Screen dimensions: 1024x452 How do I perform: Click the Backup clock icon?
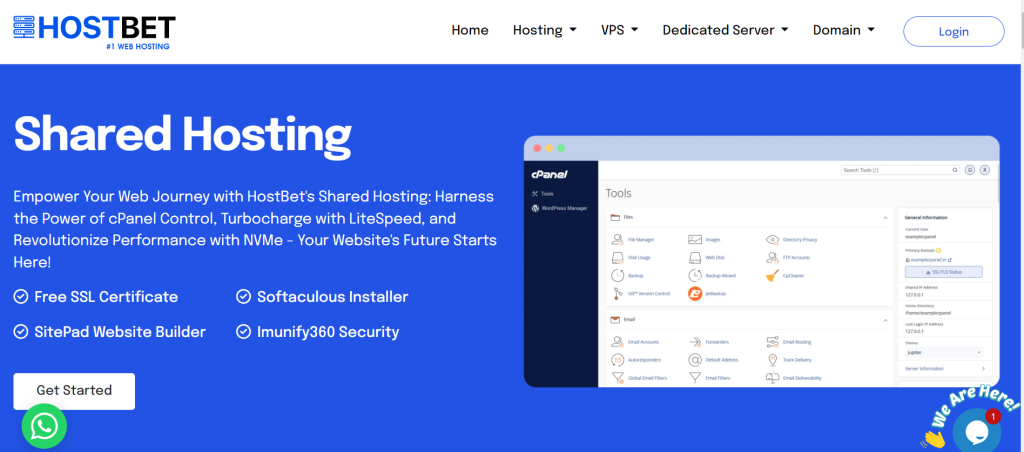(617, 276)
